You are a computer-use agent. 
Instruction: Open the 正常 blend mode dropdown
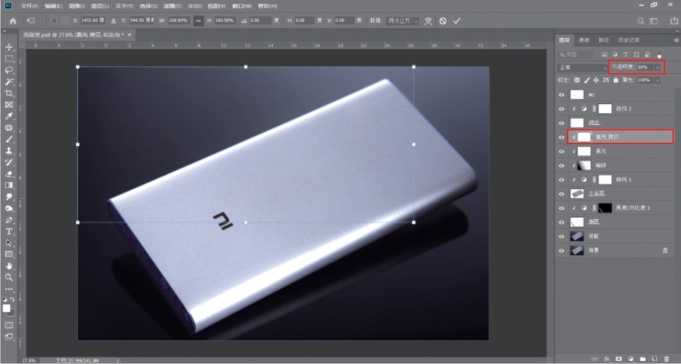point(582,67)
